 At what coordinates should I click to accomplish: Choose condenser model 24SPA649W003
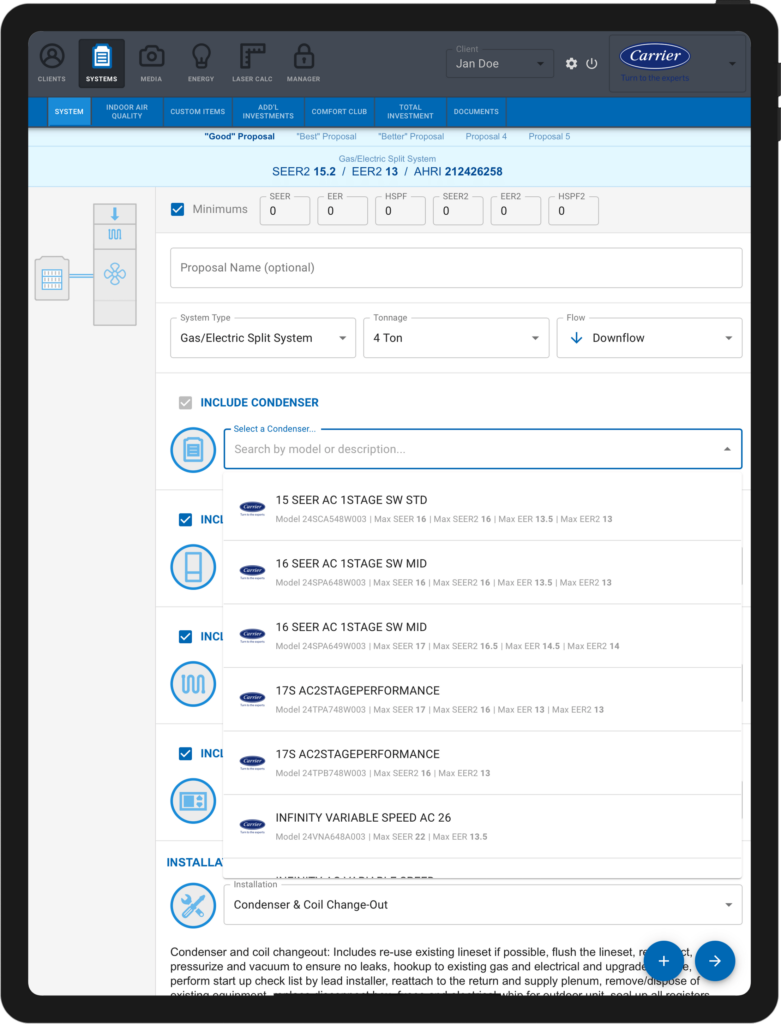click(x=483, y=636)
